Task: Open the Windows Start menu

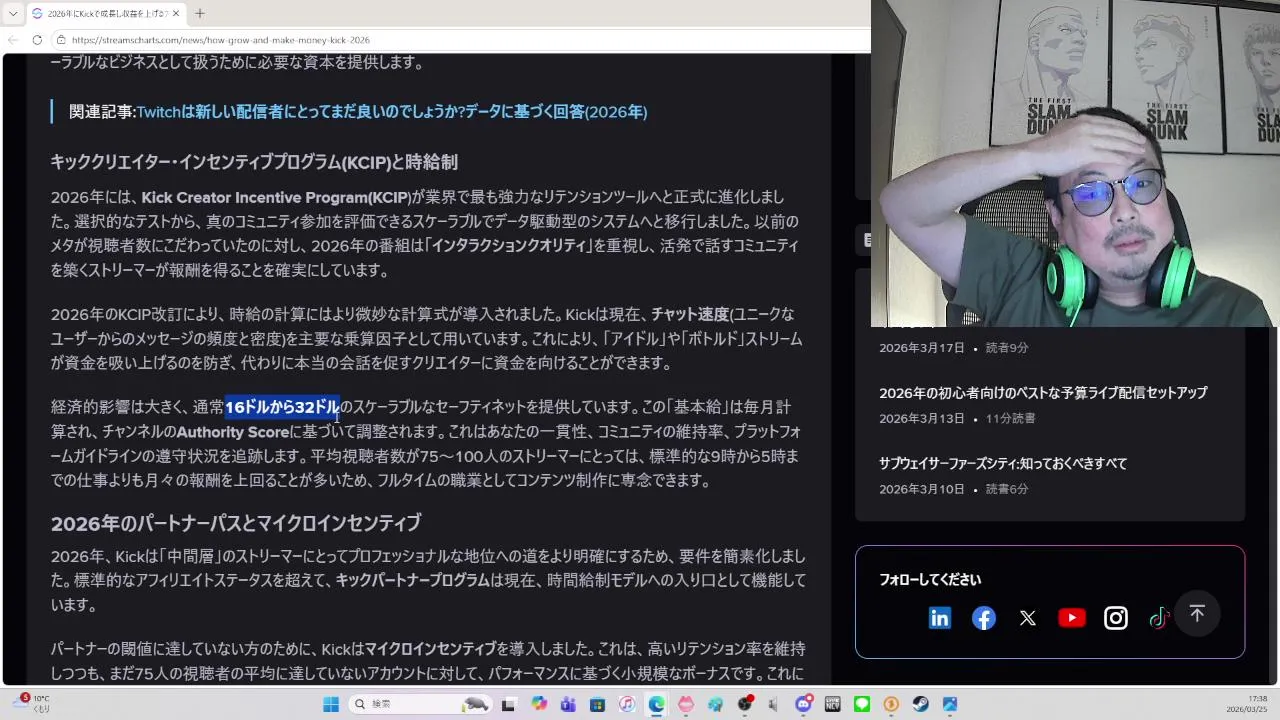Action: (x=331, y=704)
